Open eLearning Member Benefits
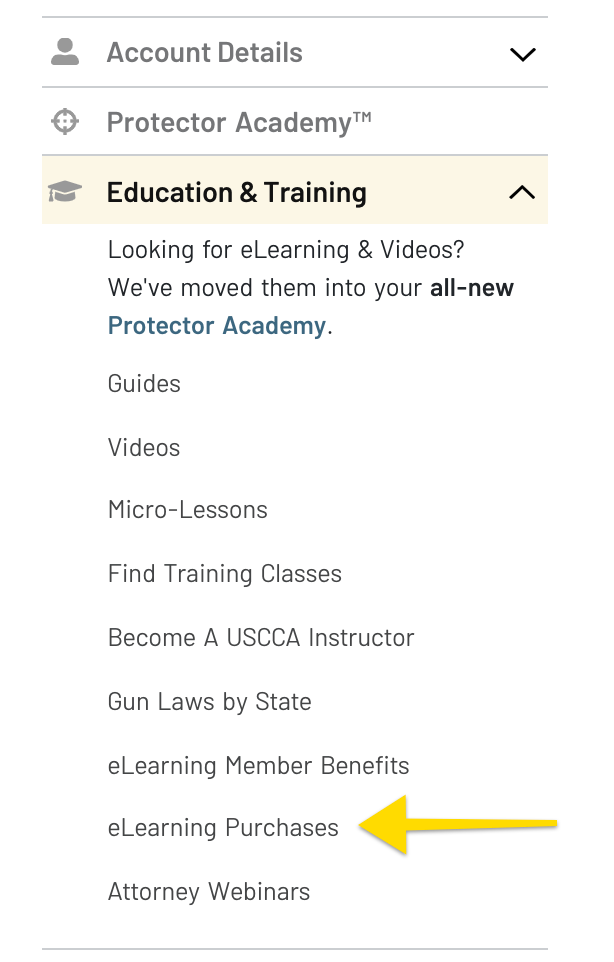 tap(259, 766)
